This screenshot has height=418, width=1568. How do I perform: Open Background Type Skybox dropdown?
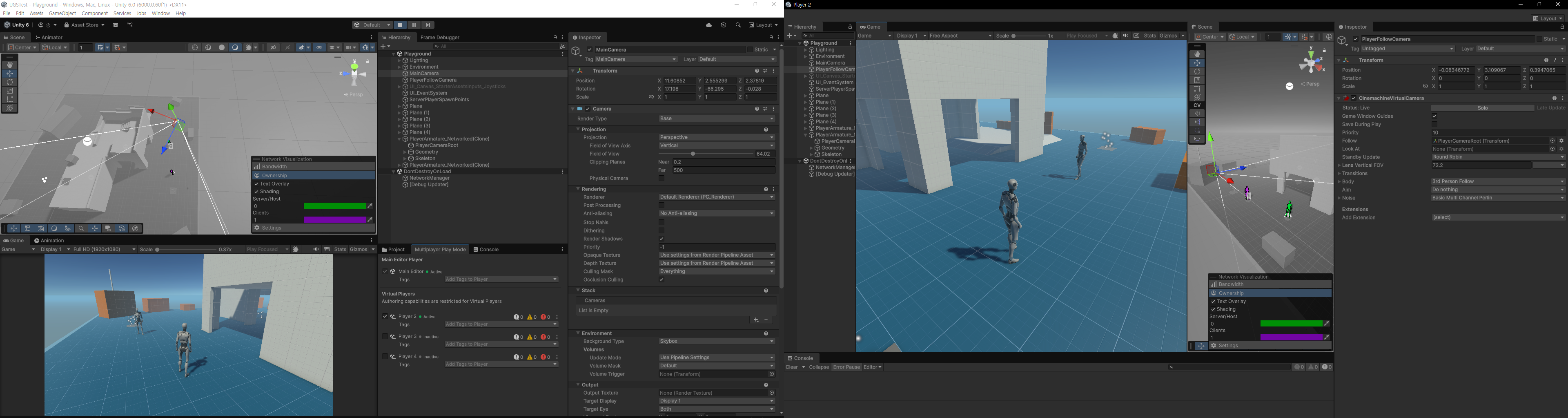(x=717, y=341)
